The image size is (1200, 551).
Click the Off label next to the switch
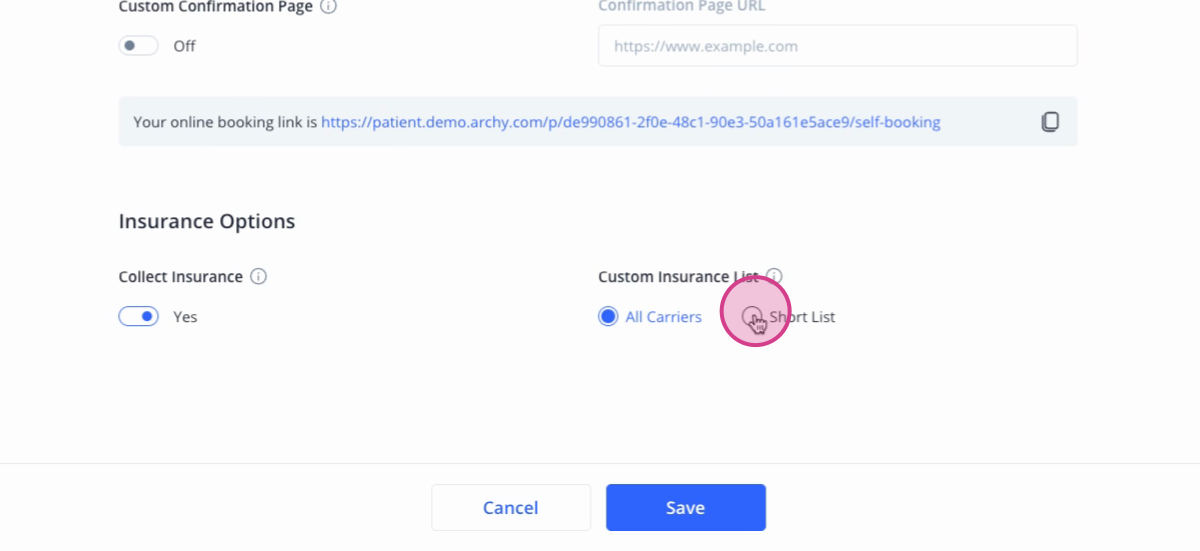click(x=184, y=46)
